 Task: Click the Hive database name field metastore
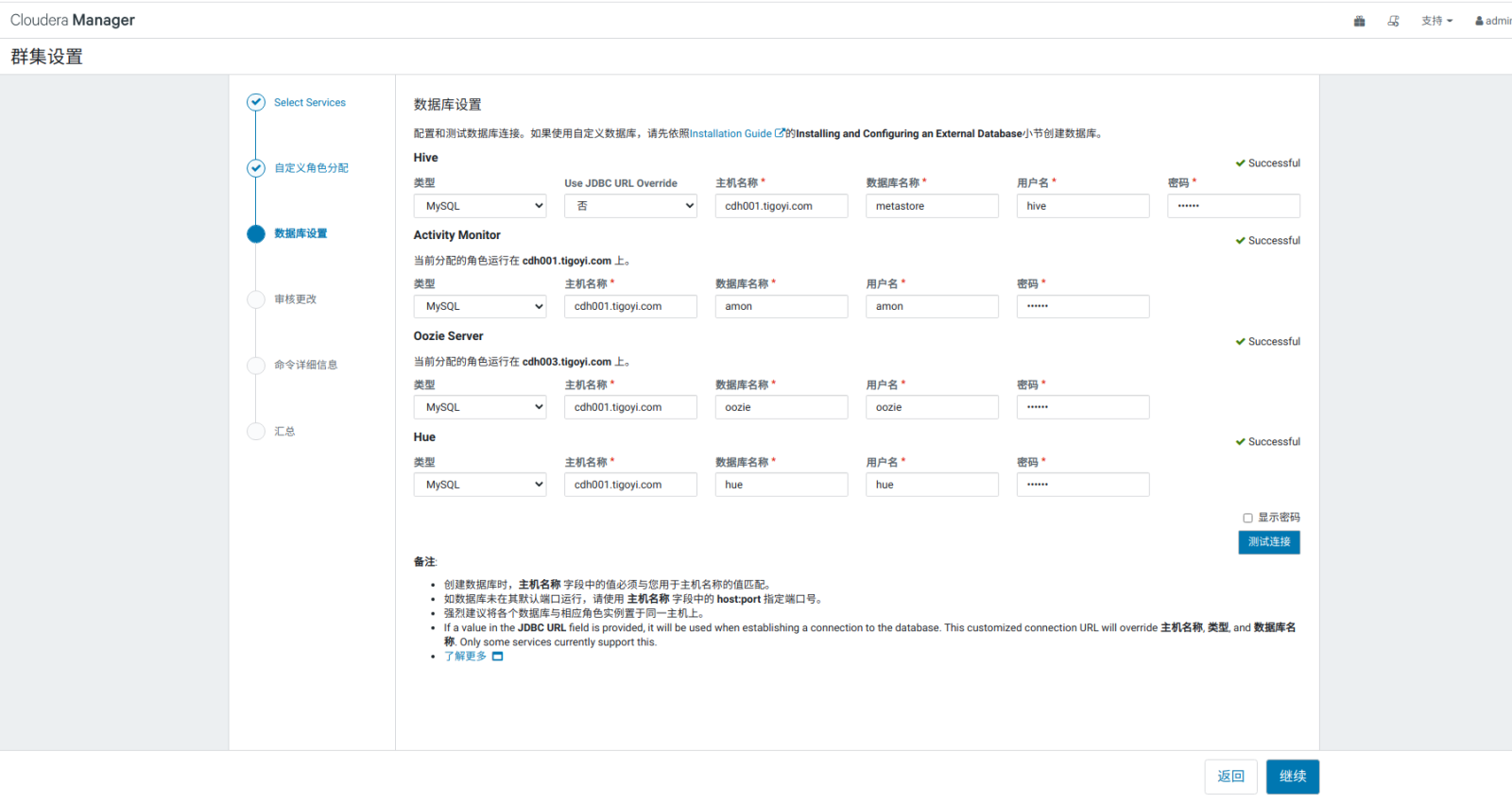[x=932, y=206]
